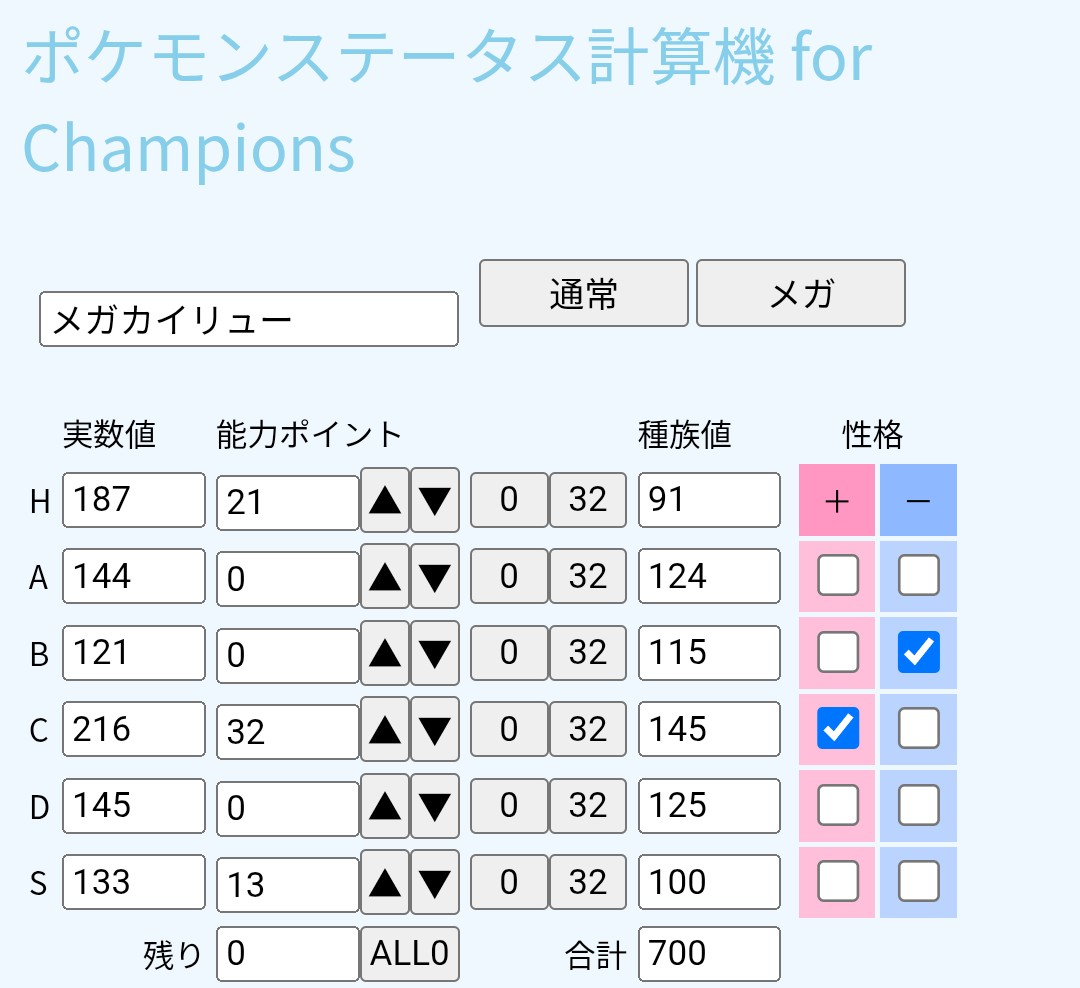Viewport: 1080px width, 988px height.
Task: Select the C actual value field
Action: [134, 729]
